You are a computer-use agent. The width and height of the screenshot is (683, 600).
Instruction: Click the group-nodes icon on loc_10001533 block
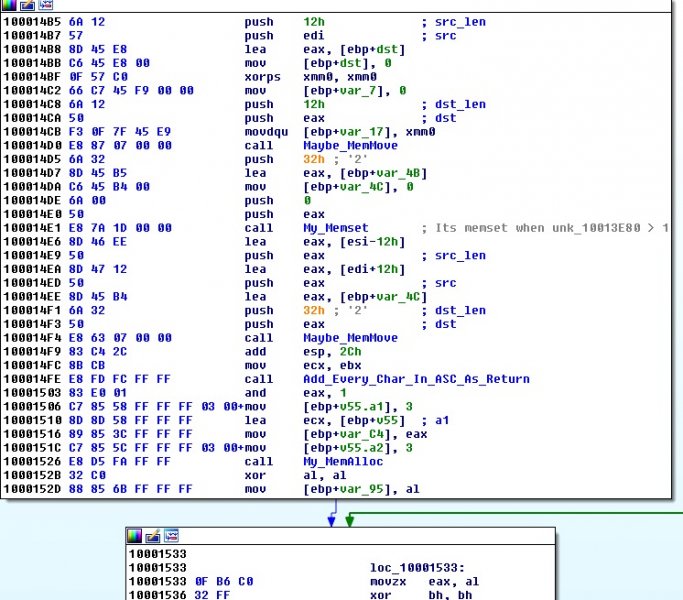coord(171,536)
